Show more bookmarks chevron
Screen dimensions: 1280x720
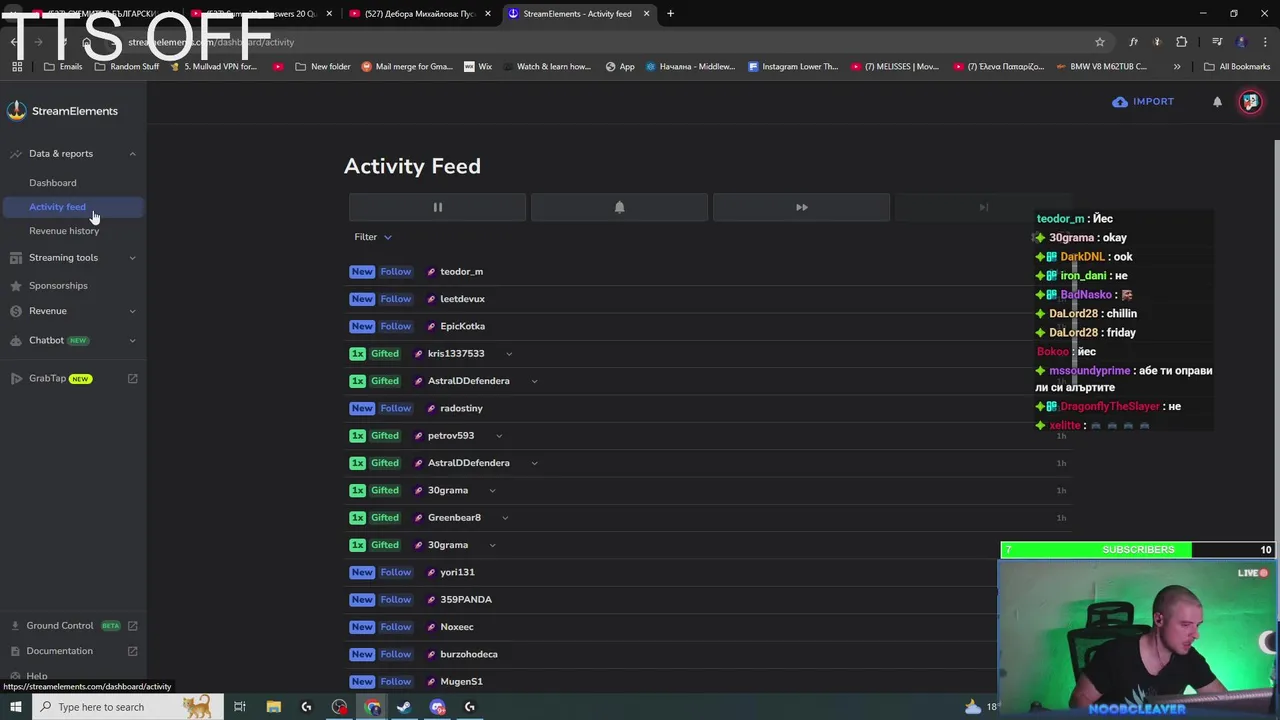pyautogui.click(x=1177, y=67)
